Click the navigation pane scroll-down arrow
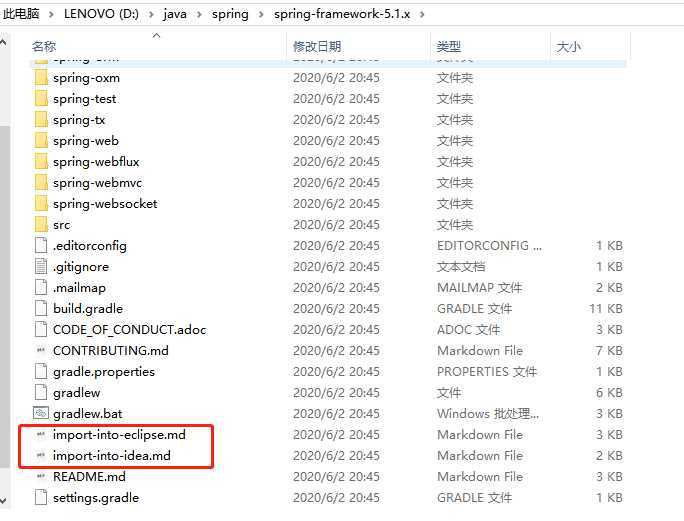This screenshot has height=521, width=684. [3, 500]
